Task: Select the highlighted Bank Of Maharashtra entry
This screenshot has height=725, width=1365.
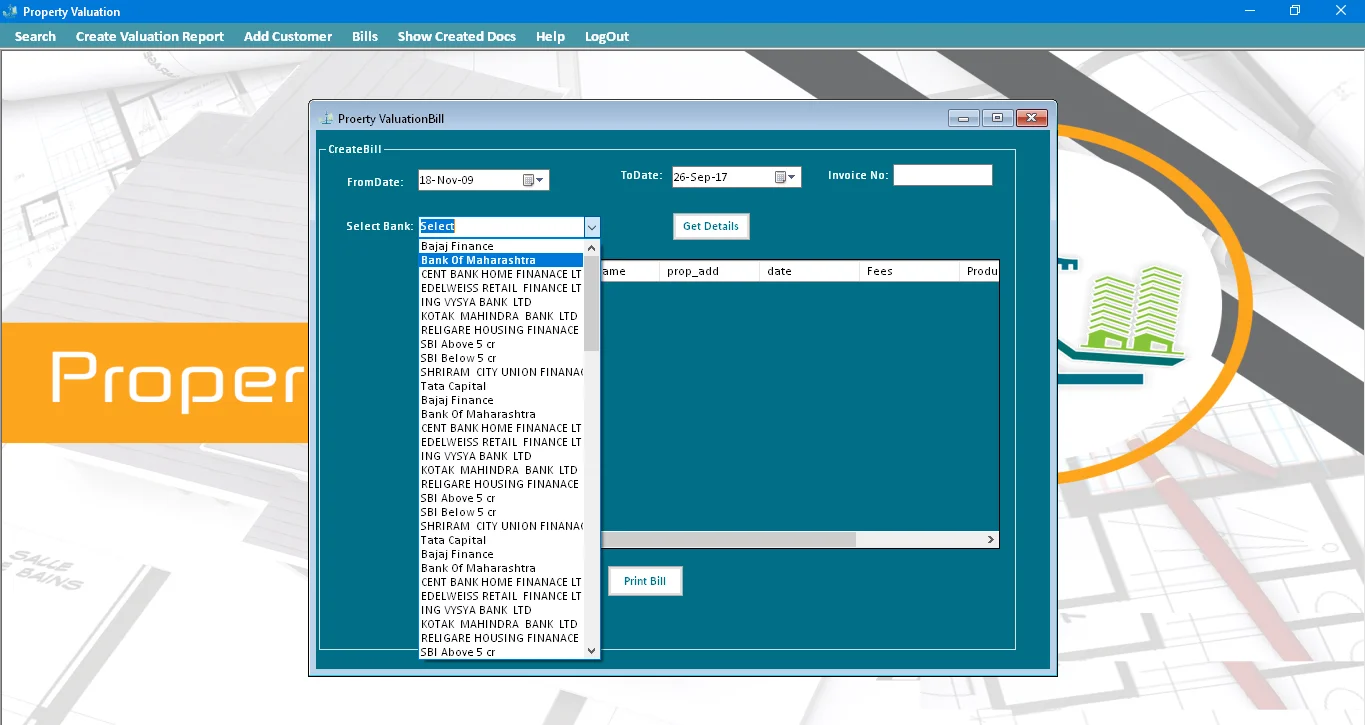Action: 501,260
